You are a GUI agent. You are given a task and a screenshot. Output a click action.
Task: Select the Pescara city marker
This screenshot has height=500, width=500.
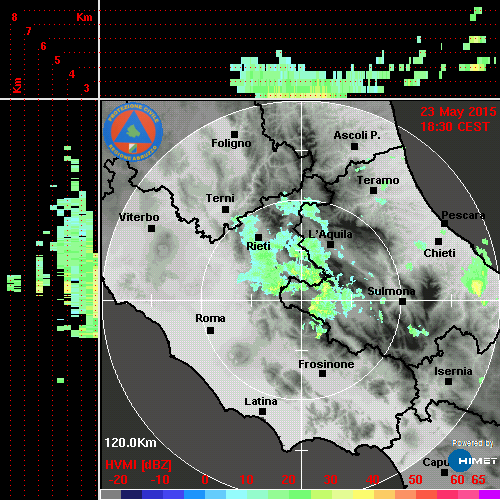click(444, 223)
